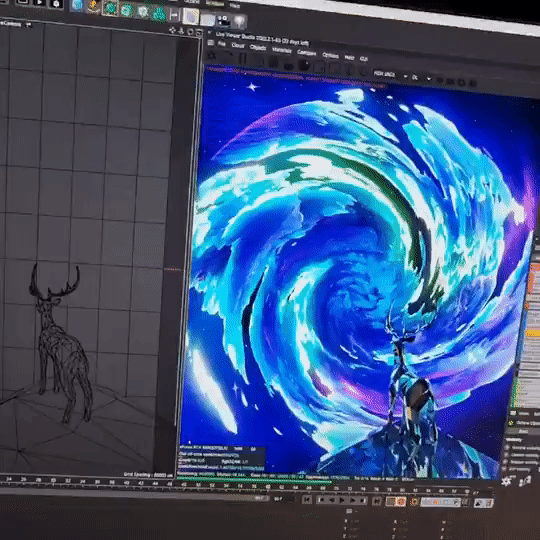Open the DL kernel dropdown

421,78
